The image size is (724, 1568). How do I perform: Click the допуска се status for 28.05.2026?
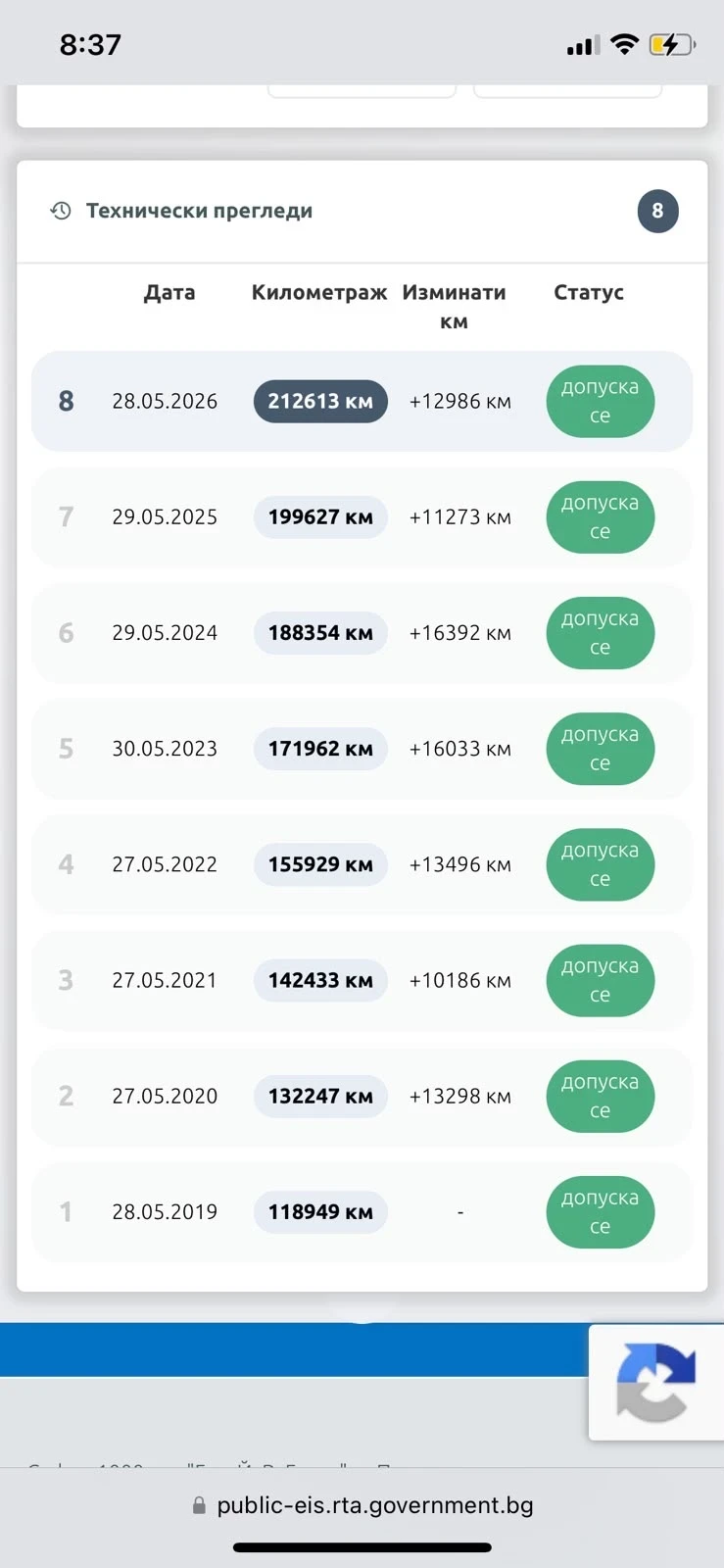pos(600,401)
